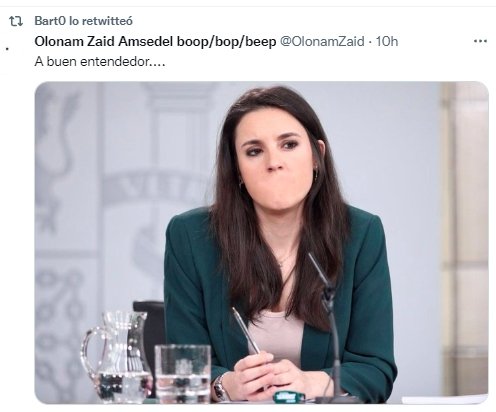496x412 pixels.
Task: Click the white paper at photo's bottom corner
Action: point(445,399)
